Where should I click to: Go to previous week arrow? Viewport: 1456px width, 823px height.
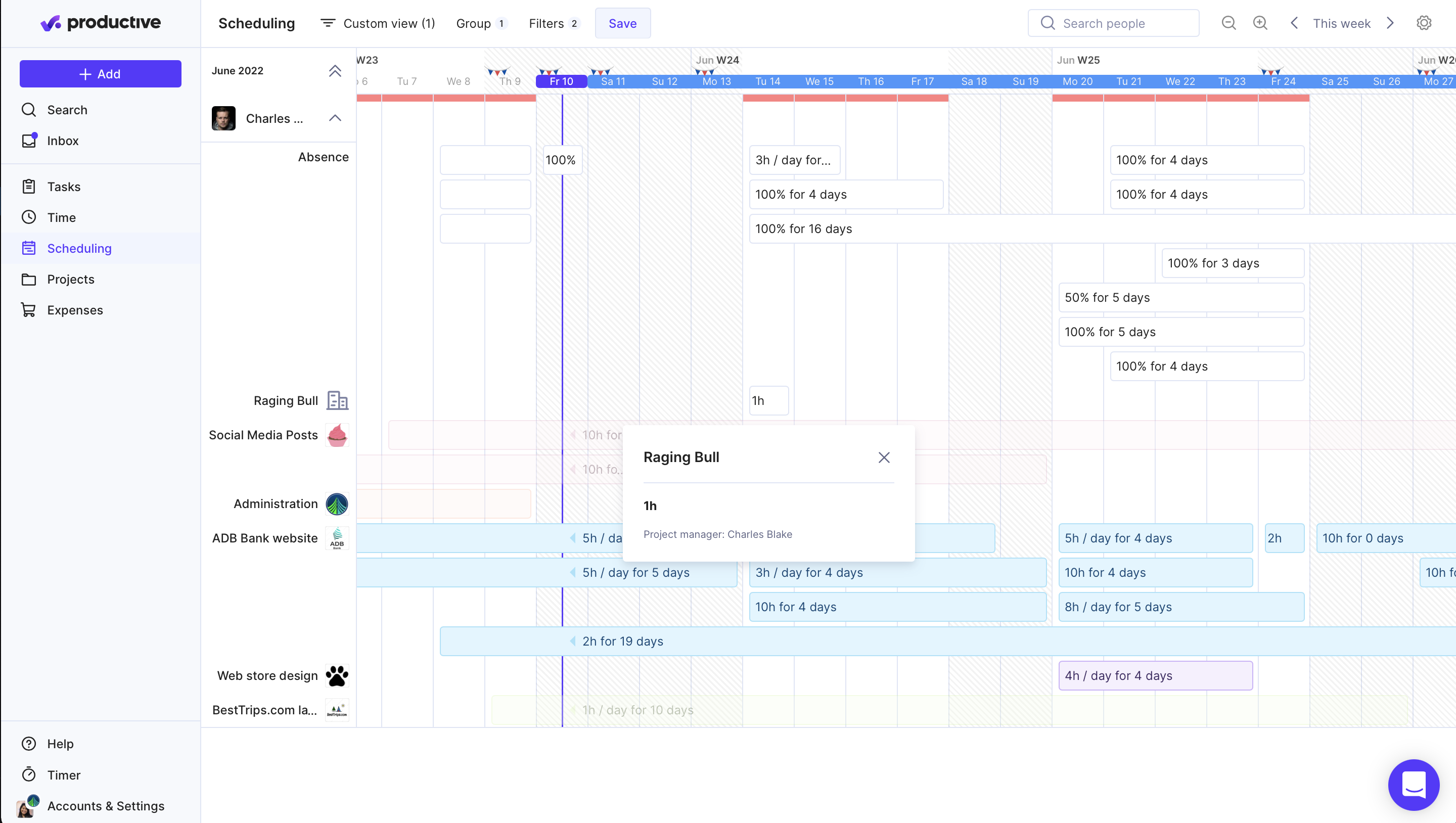point(1294,23)
